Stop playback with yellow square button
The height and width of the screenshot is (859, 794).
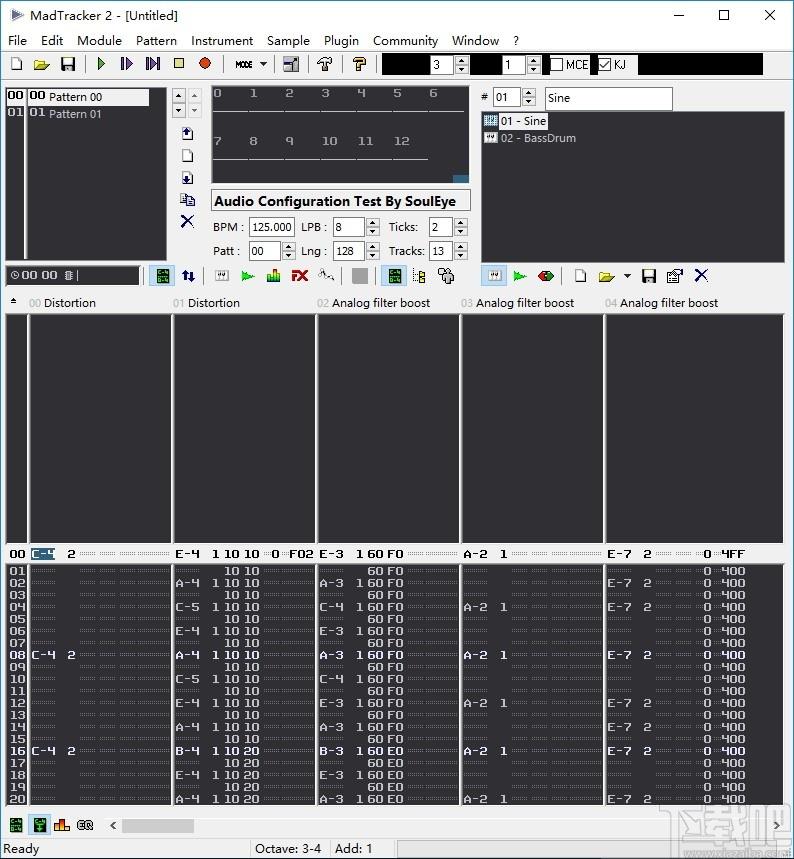179,64
